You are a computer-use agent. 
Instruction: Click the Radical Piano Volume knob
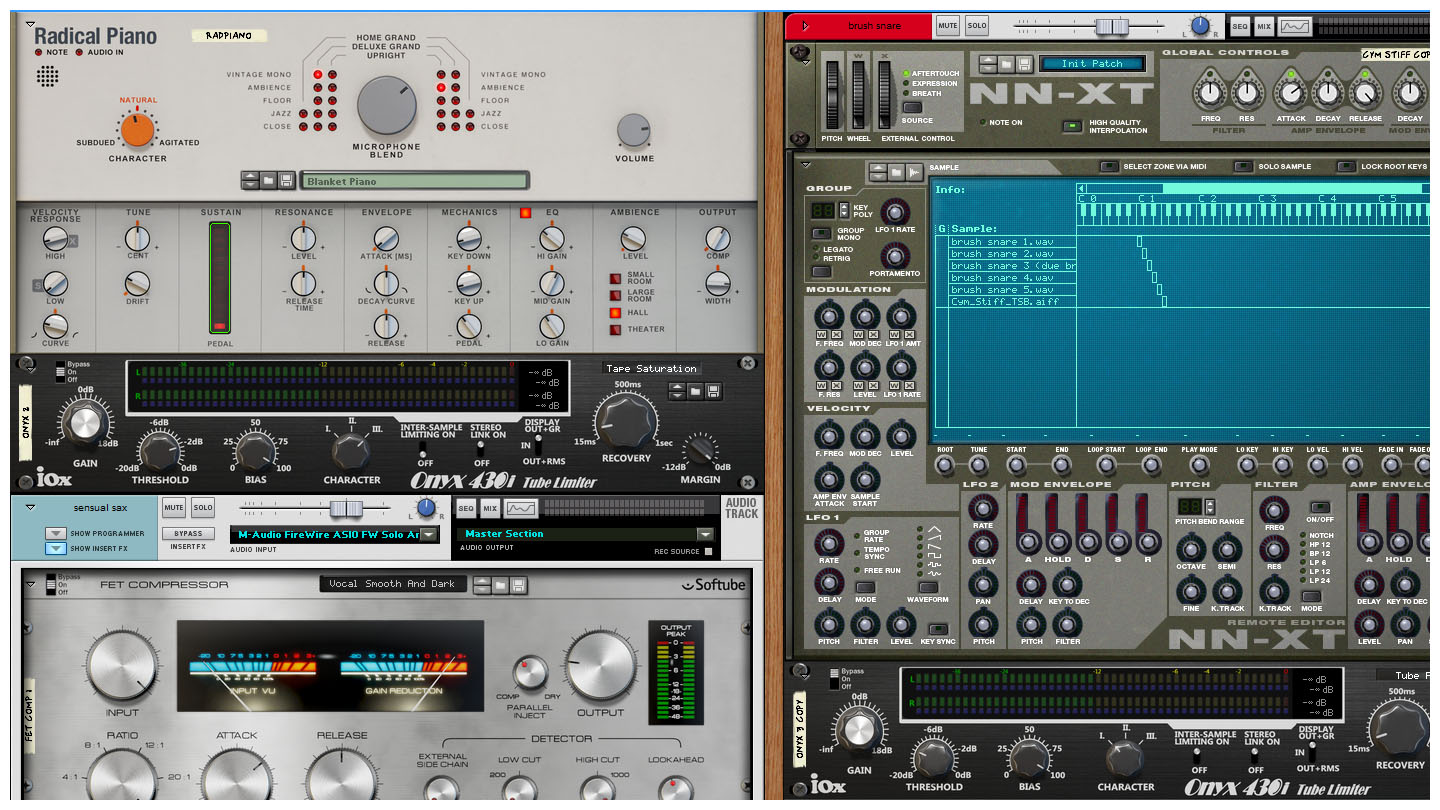click(x=634, y=132)
